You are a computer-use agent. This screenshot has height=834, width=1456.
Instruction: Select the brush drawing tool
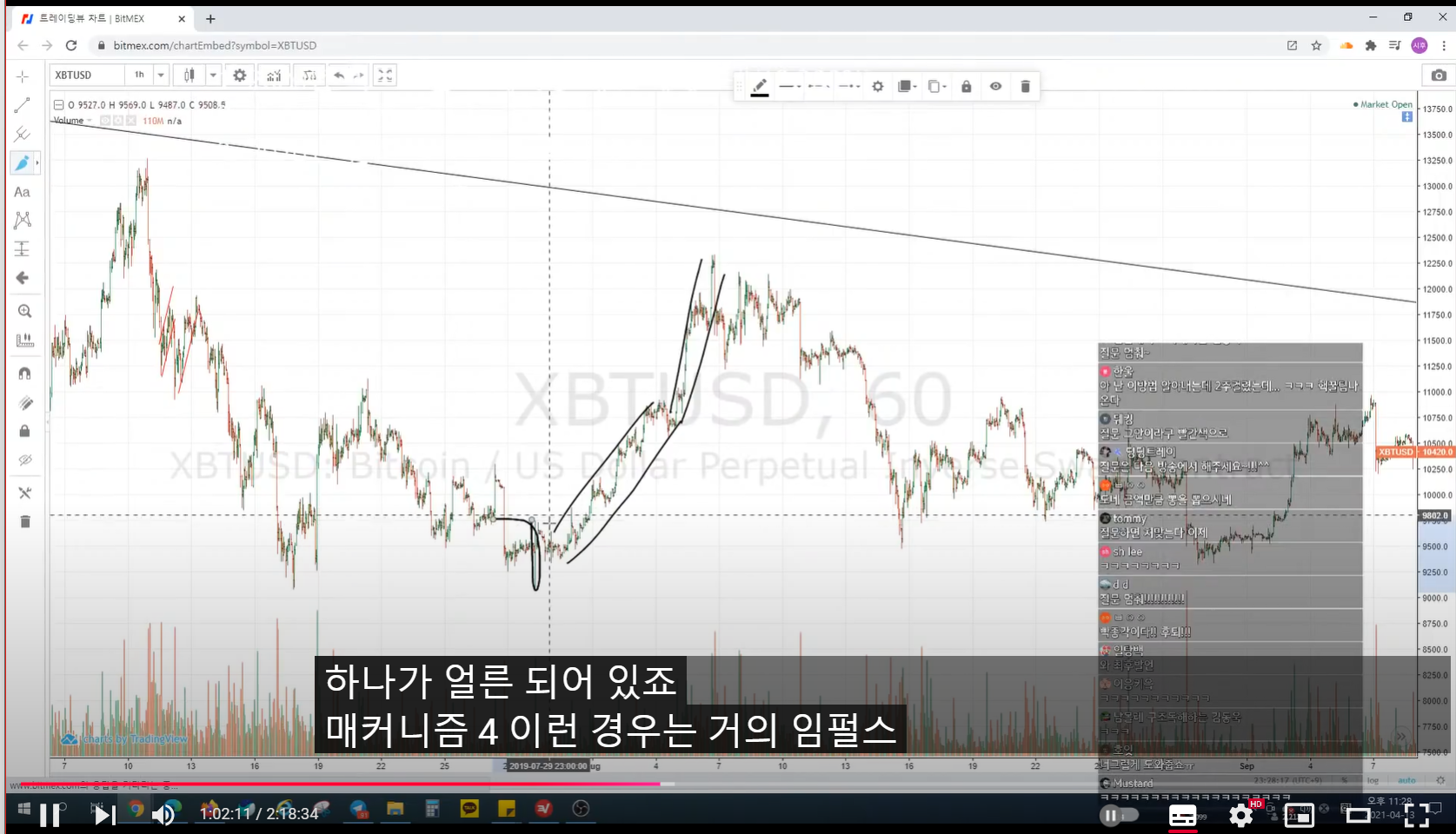(23, 162)
